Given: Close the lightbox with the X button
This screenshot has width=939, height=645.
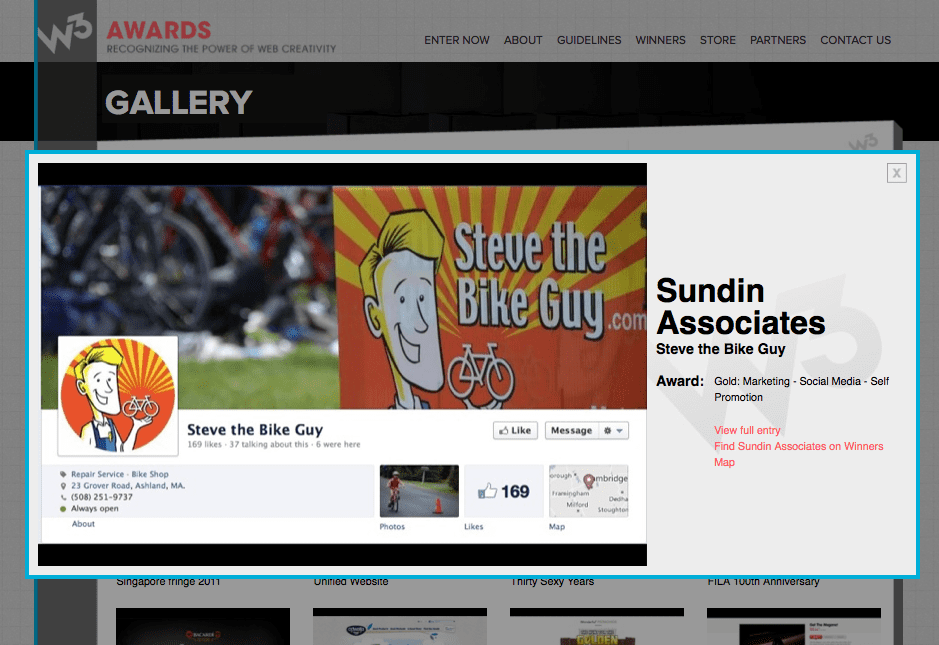Looking at the screenshot, I should click(896, 173).
